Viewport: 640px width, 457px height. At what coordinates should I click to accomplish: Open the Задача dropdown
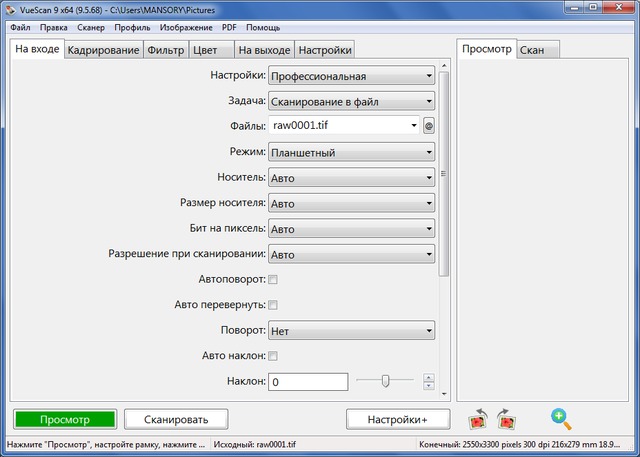pyautogui.click(x=351, y=101)
